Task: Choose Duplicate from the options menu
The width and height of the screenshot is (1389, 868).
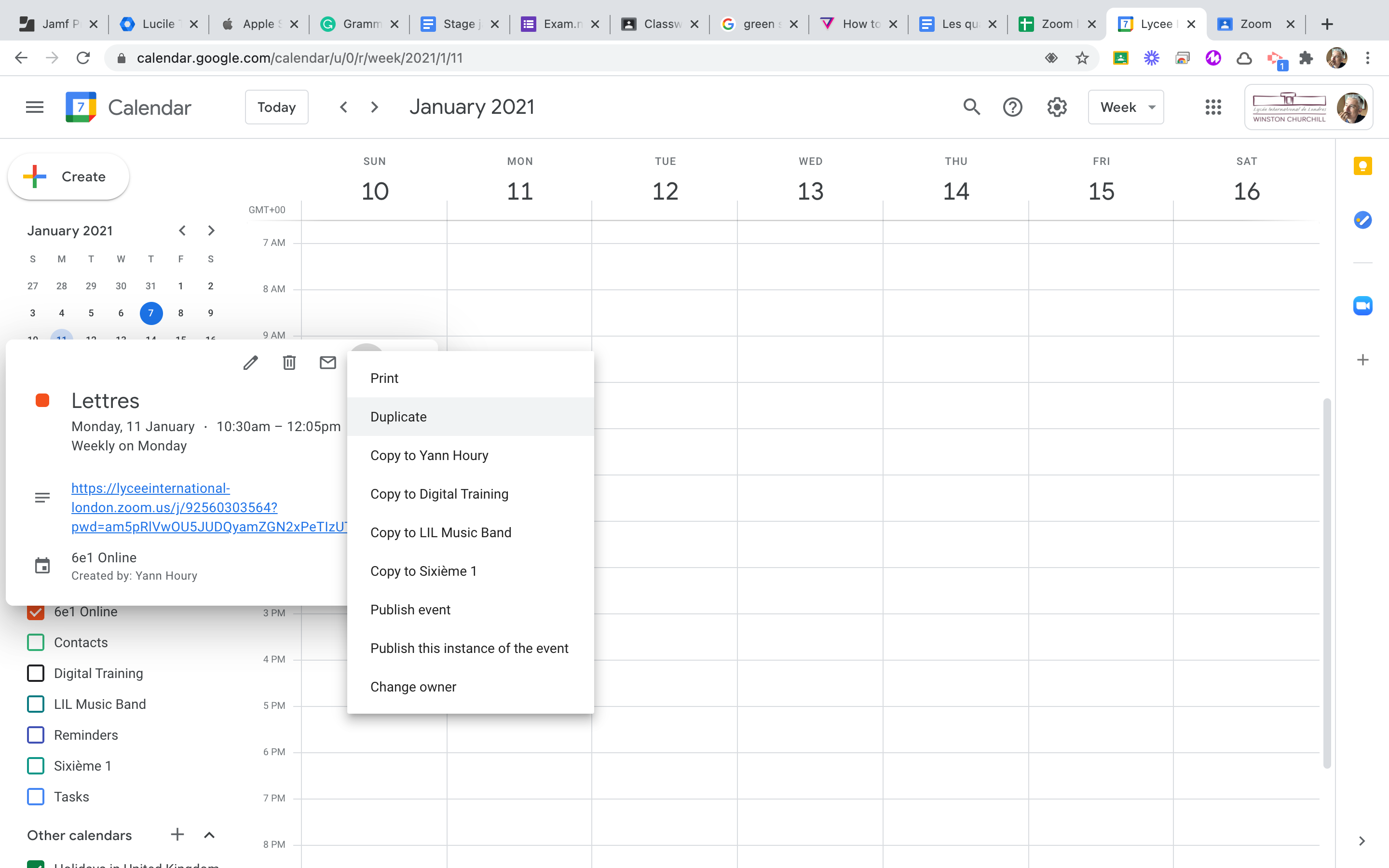Action: [x=398, y=417]
